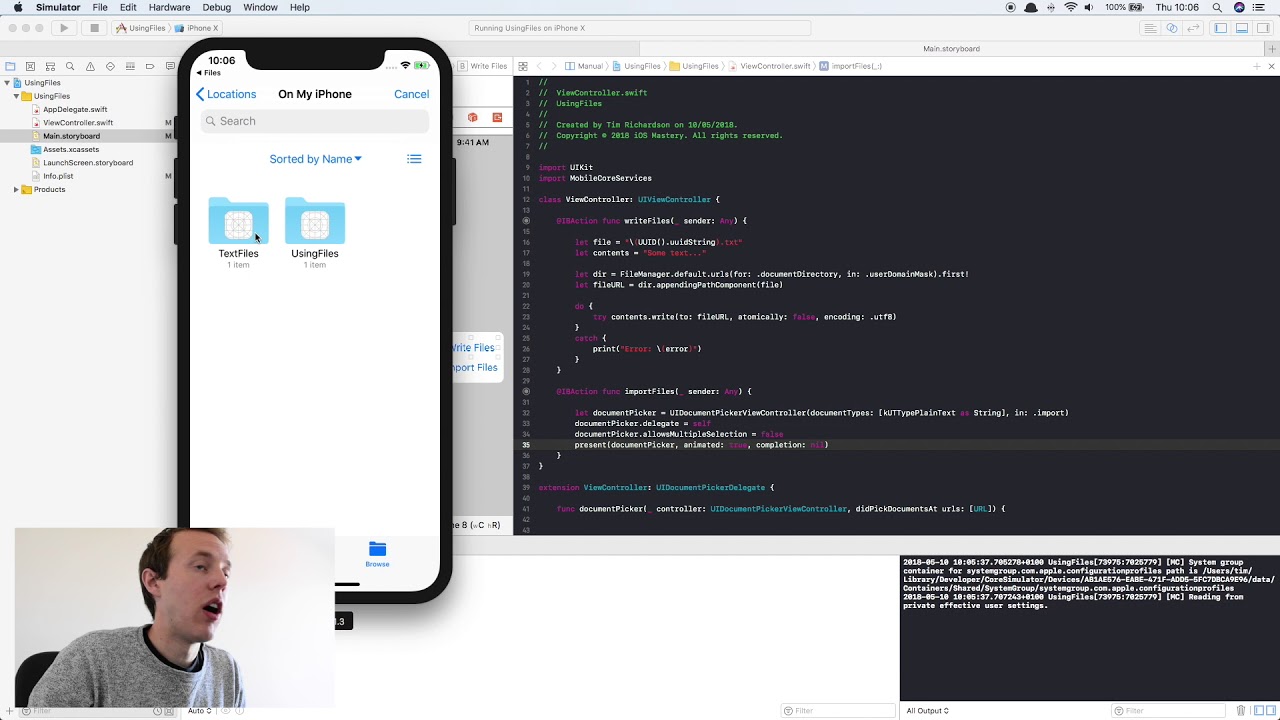Toggle writeFiles IBAction connection circle

click(x=526, y=220)
